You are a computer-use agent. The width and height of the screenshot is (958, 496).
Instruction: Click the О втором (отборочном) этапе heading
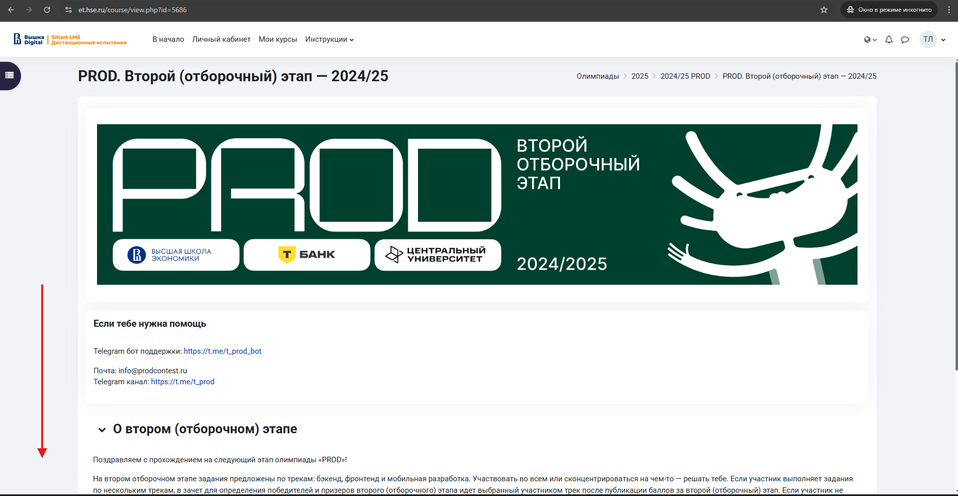click(x=205, y=429)
